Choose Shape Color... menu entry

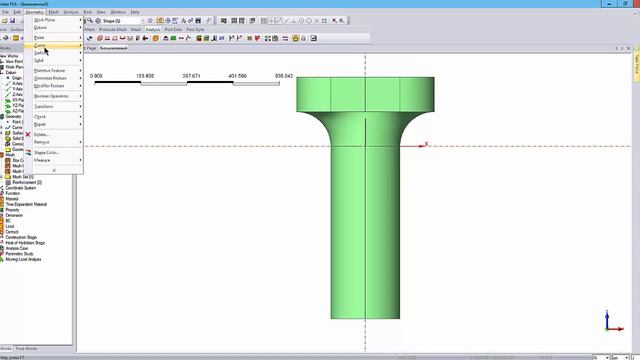[x=54, y=152]
